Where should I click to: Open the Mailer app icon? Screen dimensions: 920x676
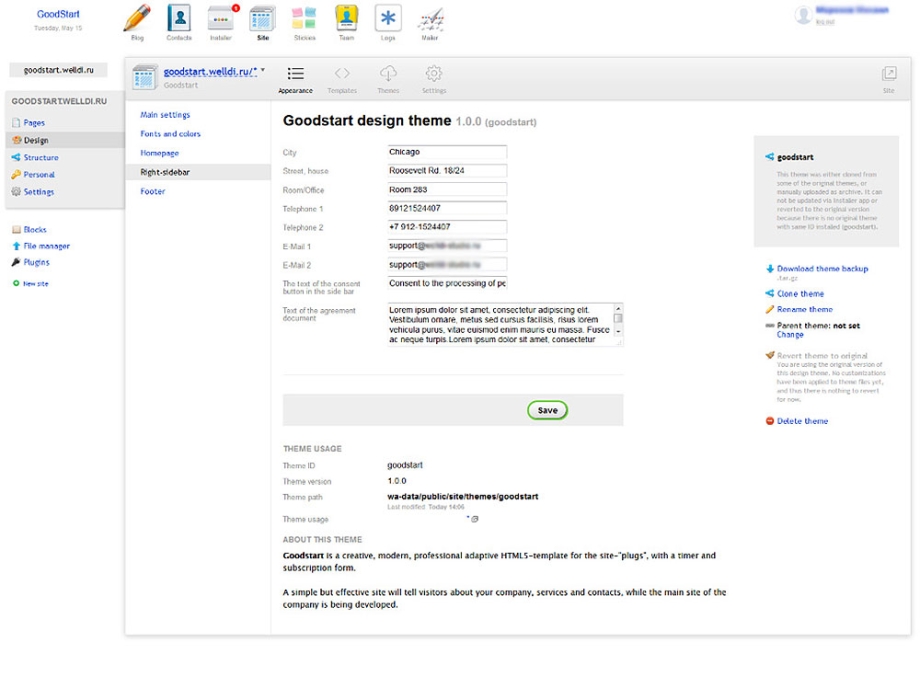coord(430,20)
